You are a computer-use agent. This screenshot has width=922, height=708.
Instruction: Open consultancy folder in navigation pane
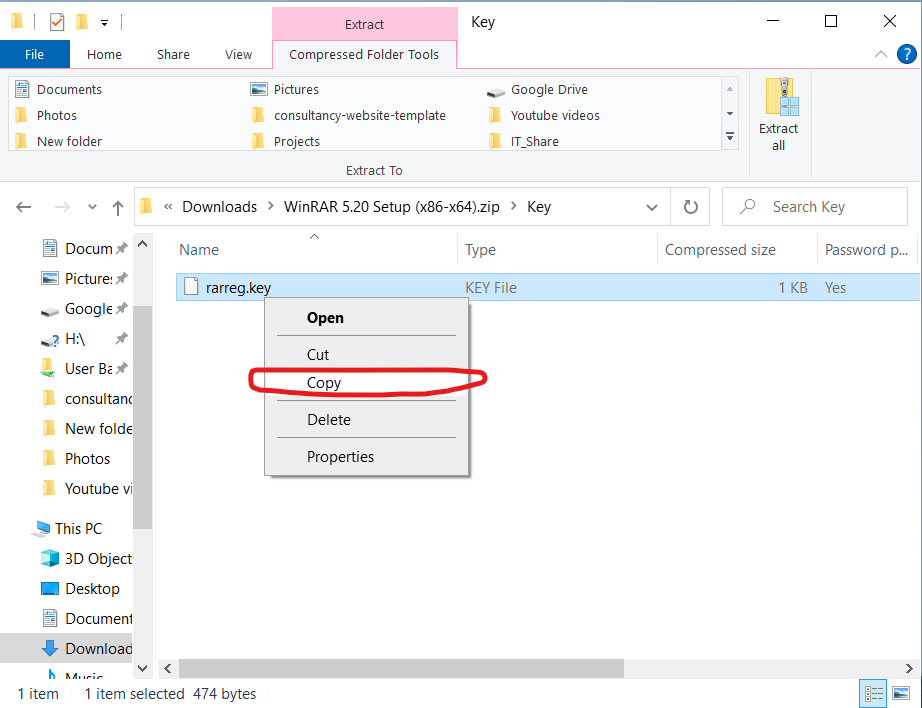click(87, 399)
